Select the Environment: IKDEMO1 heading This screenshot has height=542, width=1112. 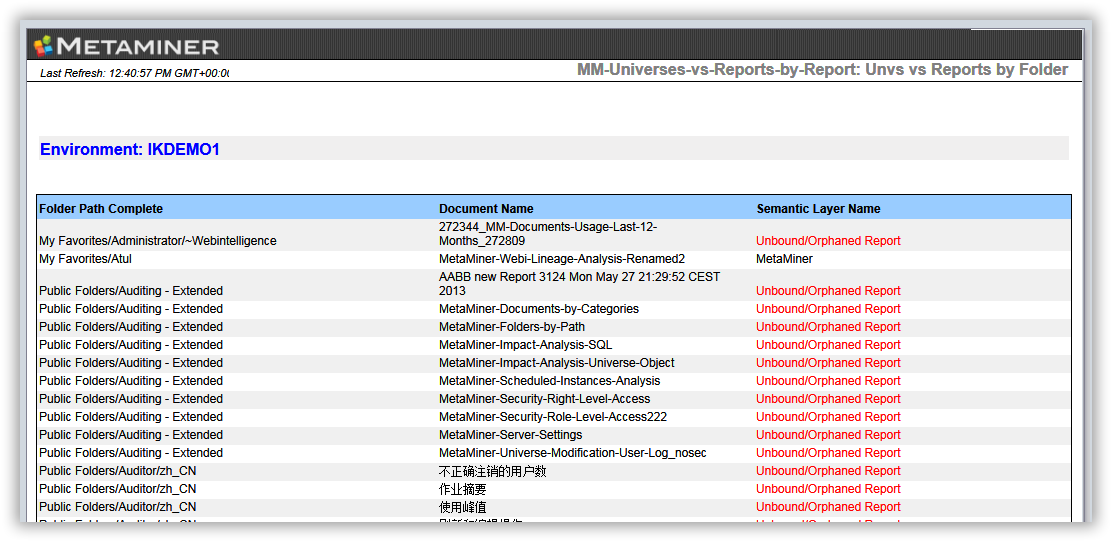(130, 150)
